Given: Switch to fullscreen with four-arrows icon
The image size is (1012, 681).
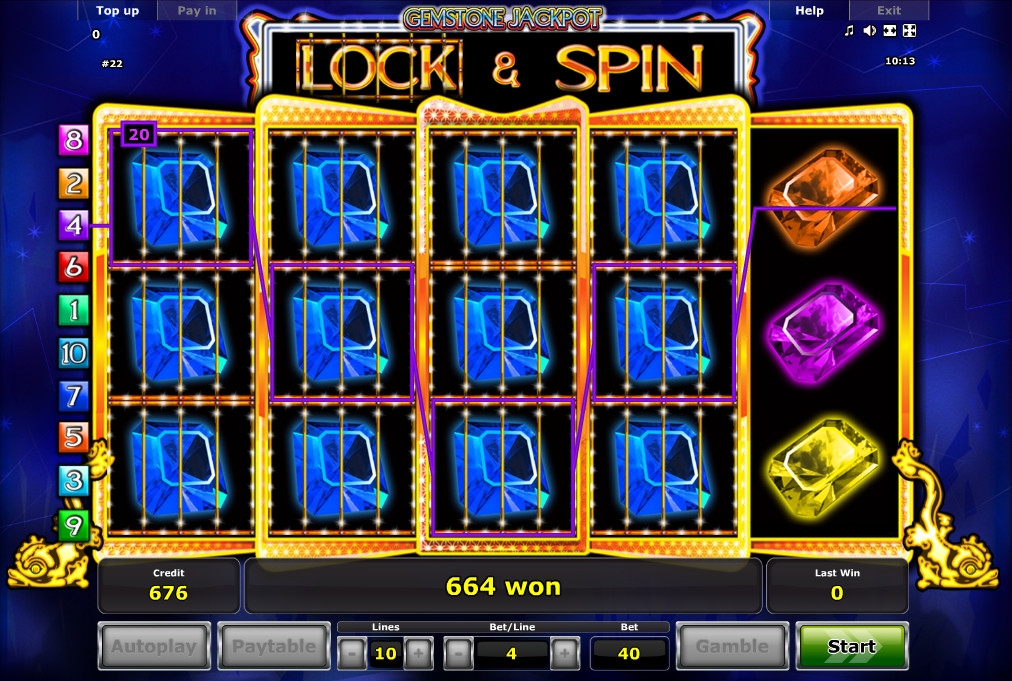Looking at the screenshot, I should pos(909,30).
